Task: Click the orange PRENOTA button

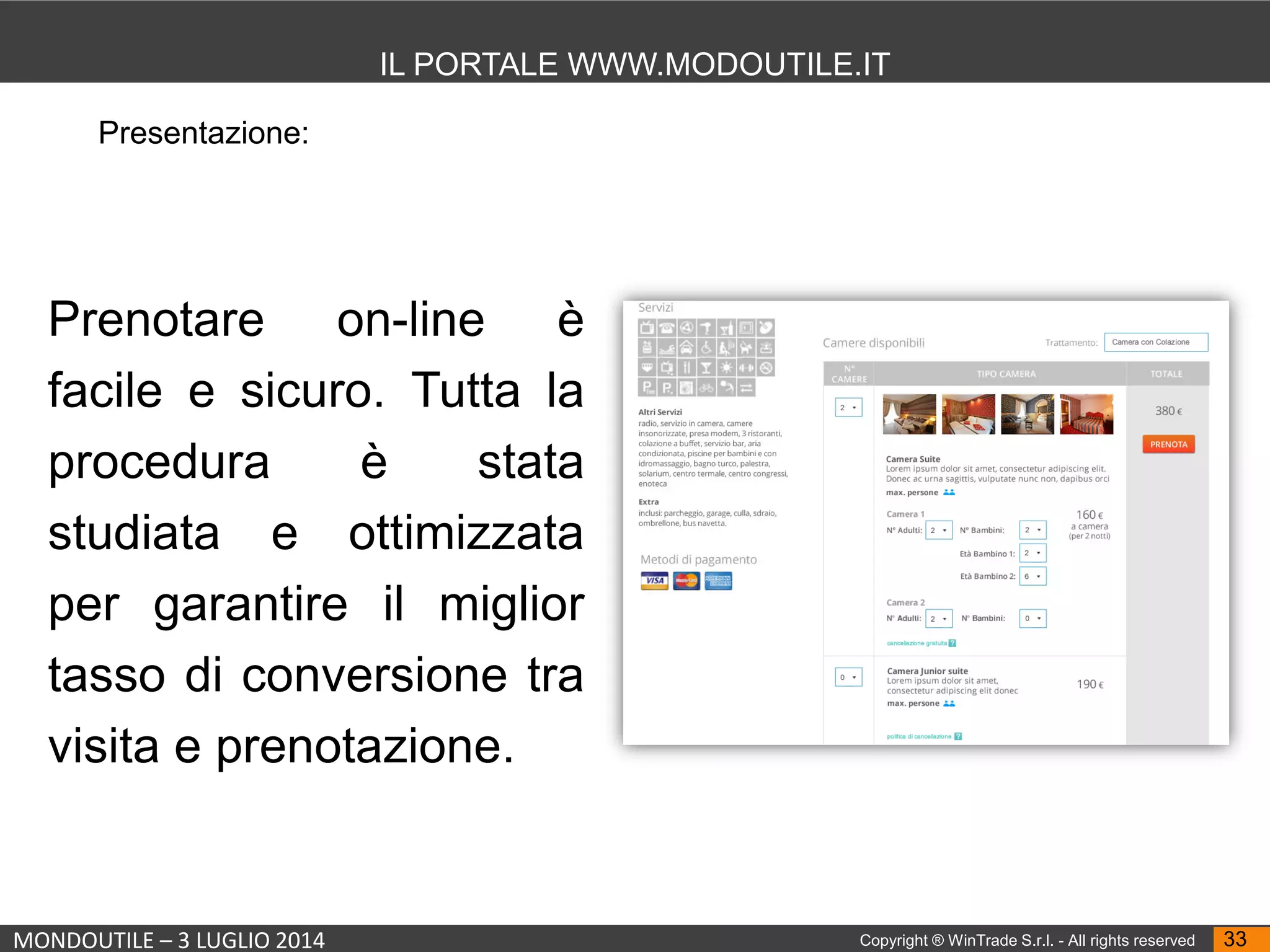Action: pyautogui.click(x=1168, y=444)
